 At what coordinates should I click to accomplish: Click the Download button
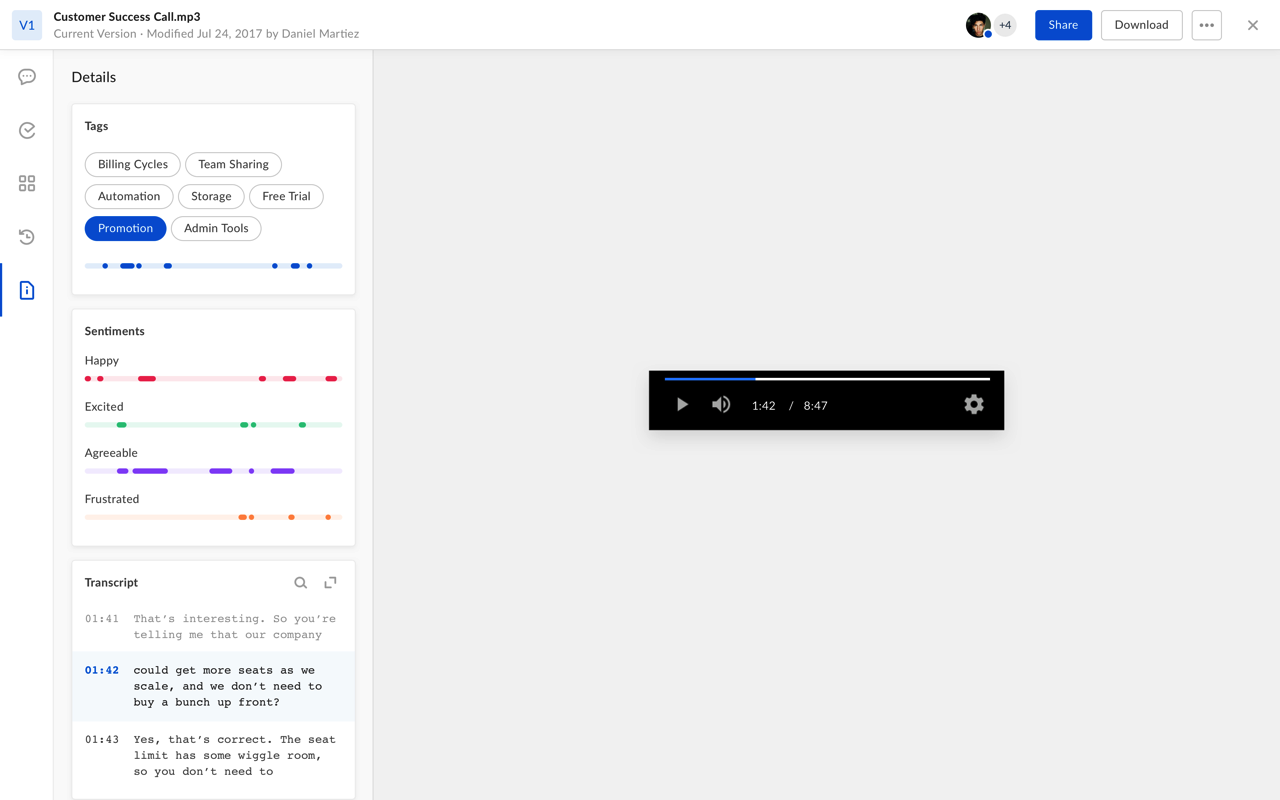tap(1141, 25)
